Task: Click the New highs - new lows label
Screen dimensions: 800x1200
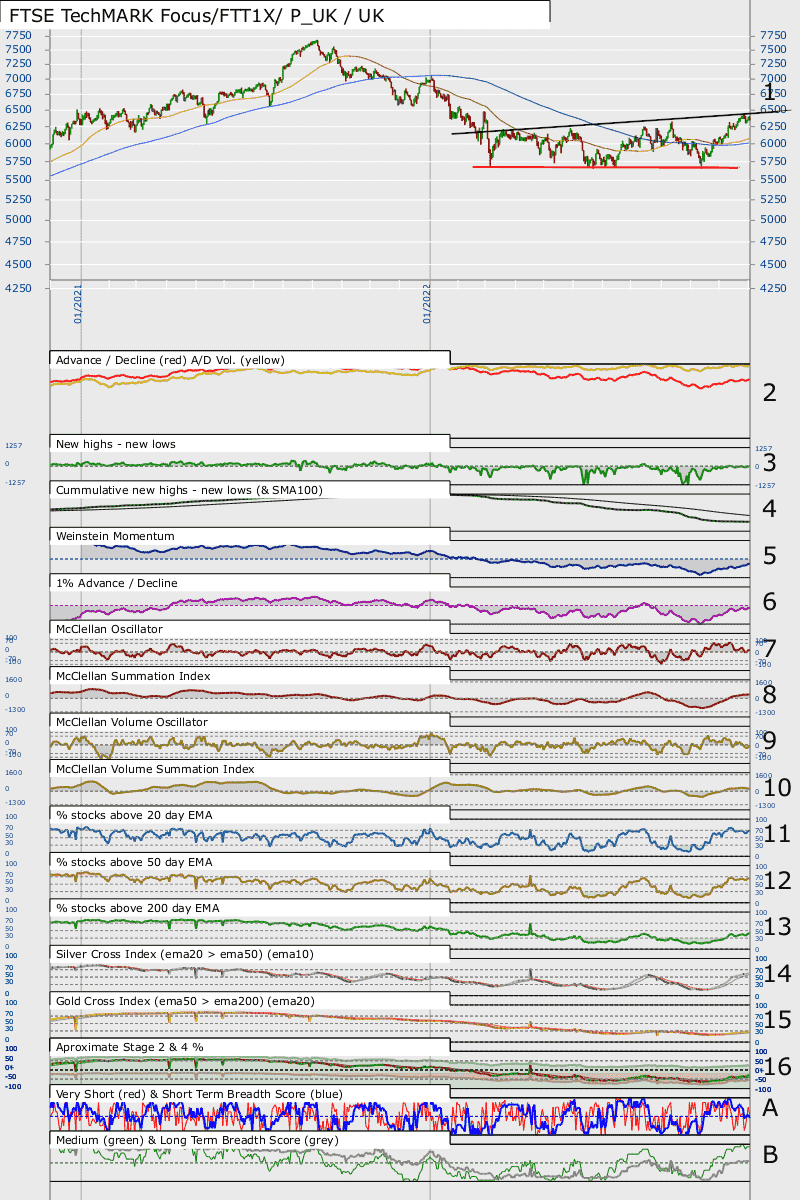Action: click(116, 443)
